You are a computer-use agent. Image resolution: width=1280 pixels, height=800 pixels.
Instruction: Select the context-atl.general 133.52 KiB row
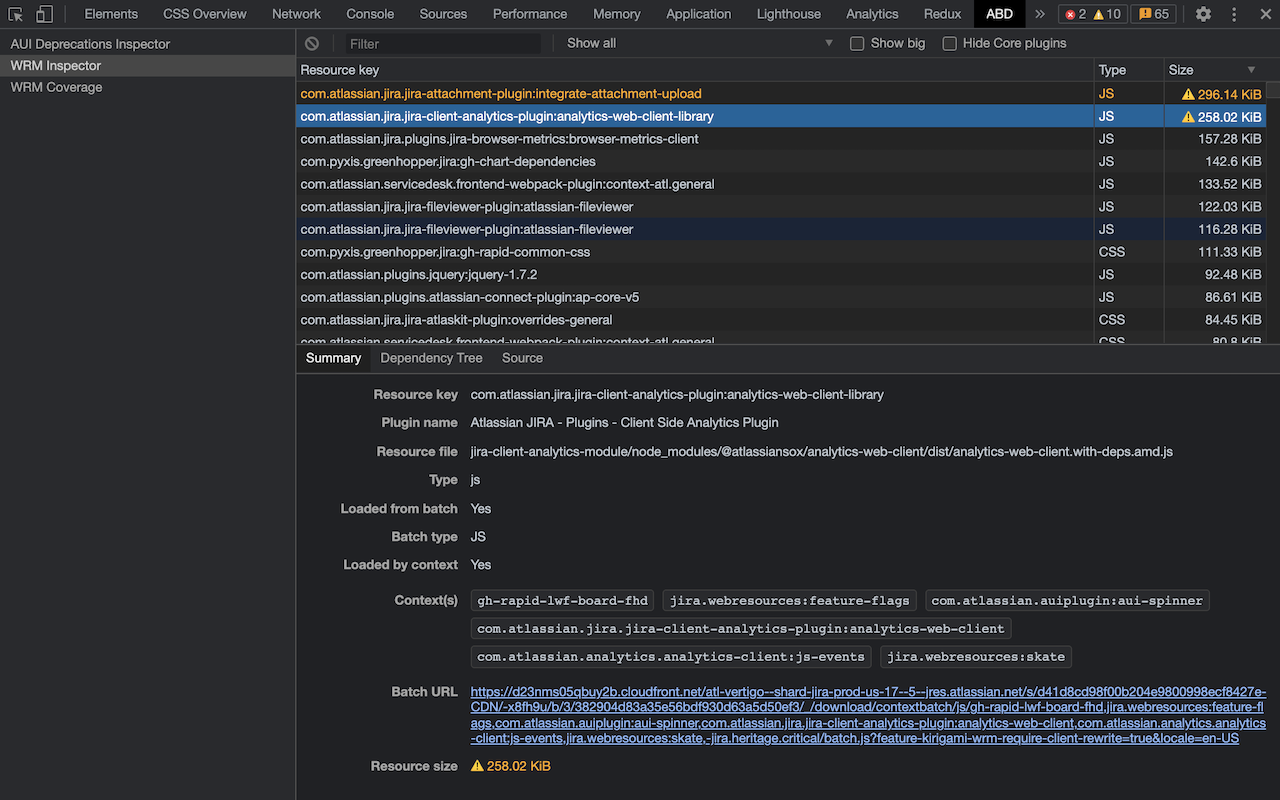point(781,184)
